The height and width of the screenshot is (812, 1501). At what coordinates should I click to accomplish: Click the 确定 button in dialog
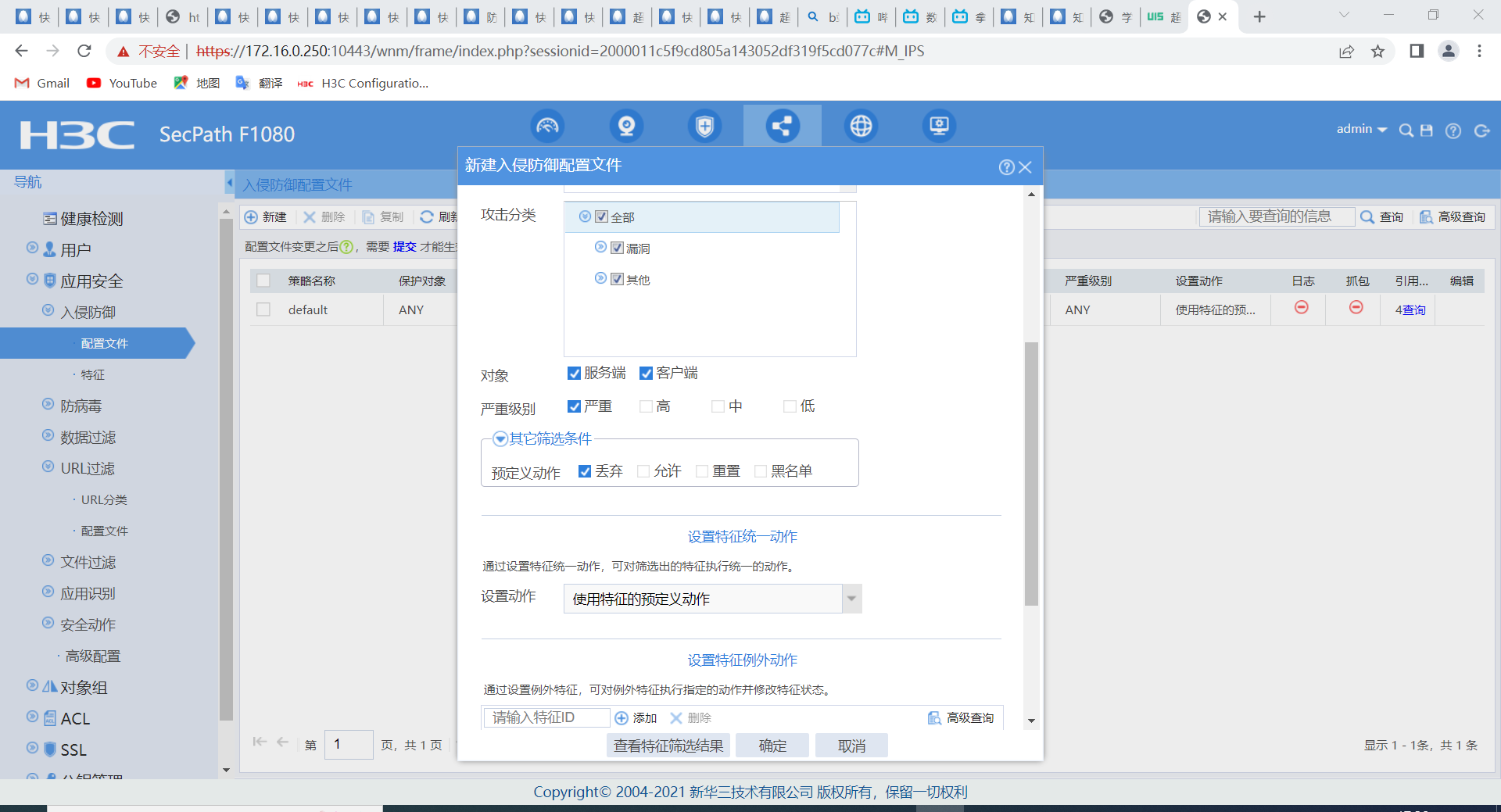click(772, 746)
